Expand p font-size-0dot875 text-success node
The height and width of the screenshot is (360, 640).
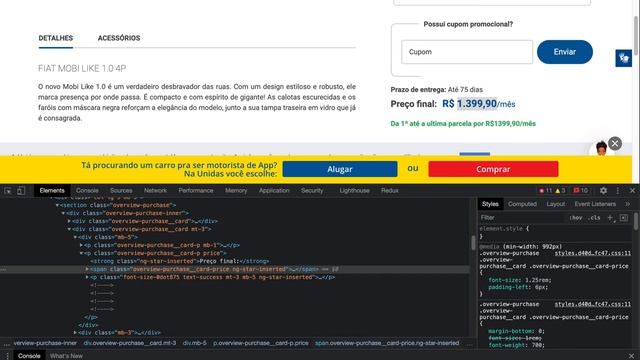(87, 277)
